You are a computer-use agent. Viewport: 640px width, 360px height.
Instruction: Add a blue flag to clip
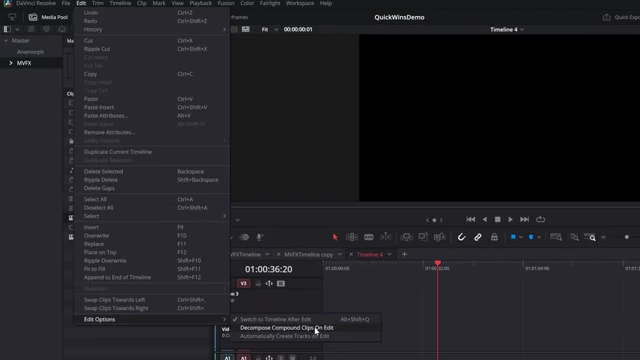tap(513, 237)
